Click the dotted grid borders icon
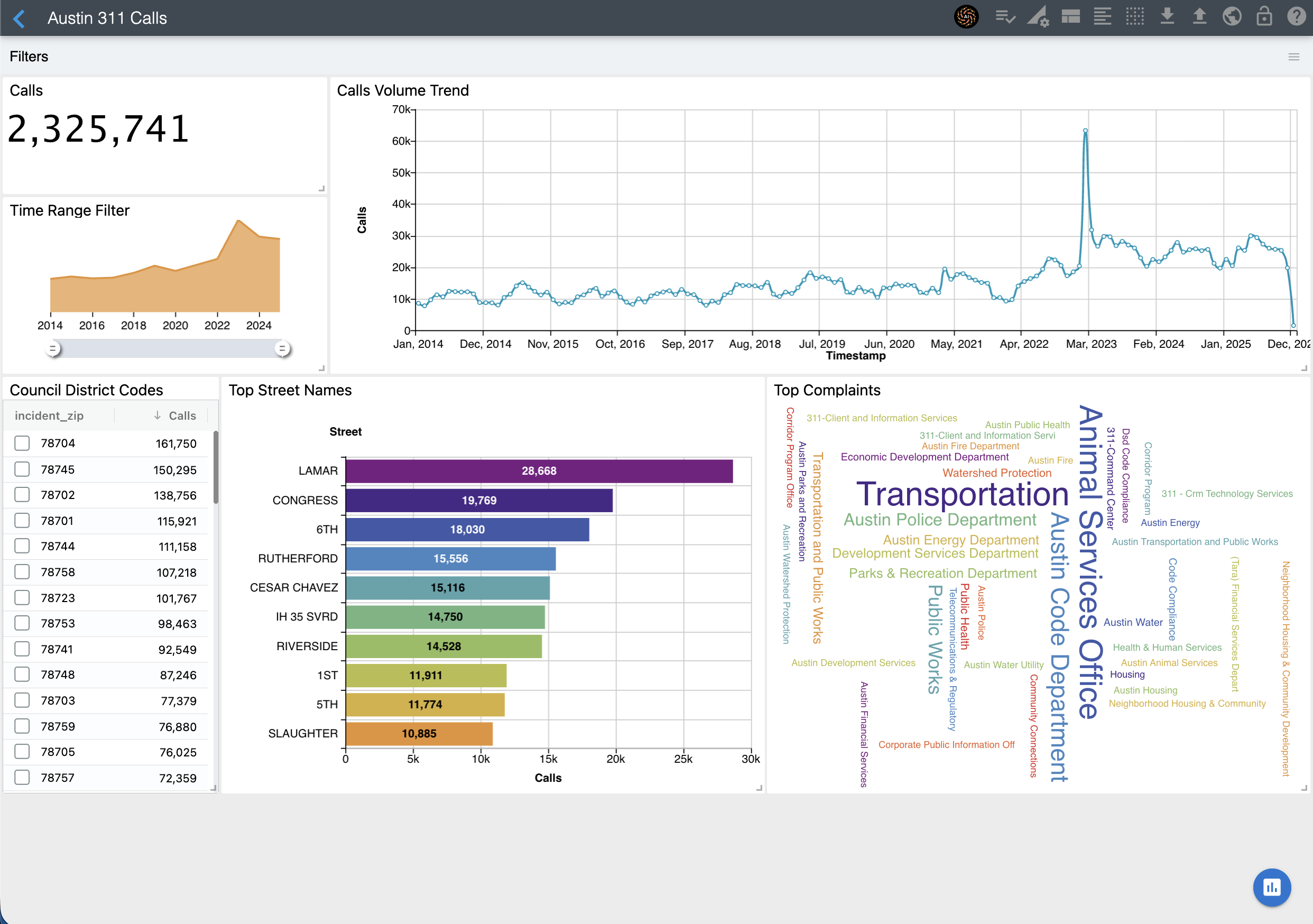This screenshot has width=1313, height=924. click(x=1134, y=17)
